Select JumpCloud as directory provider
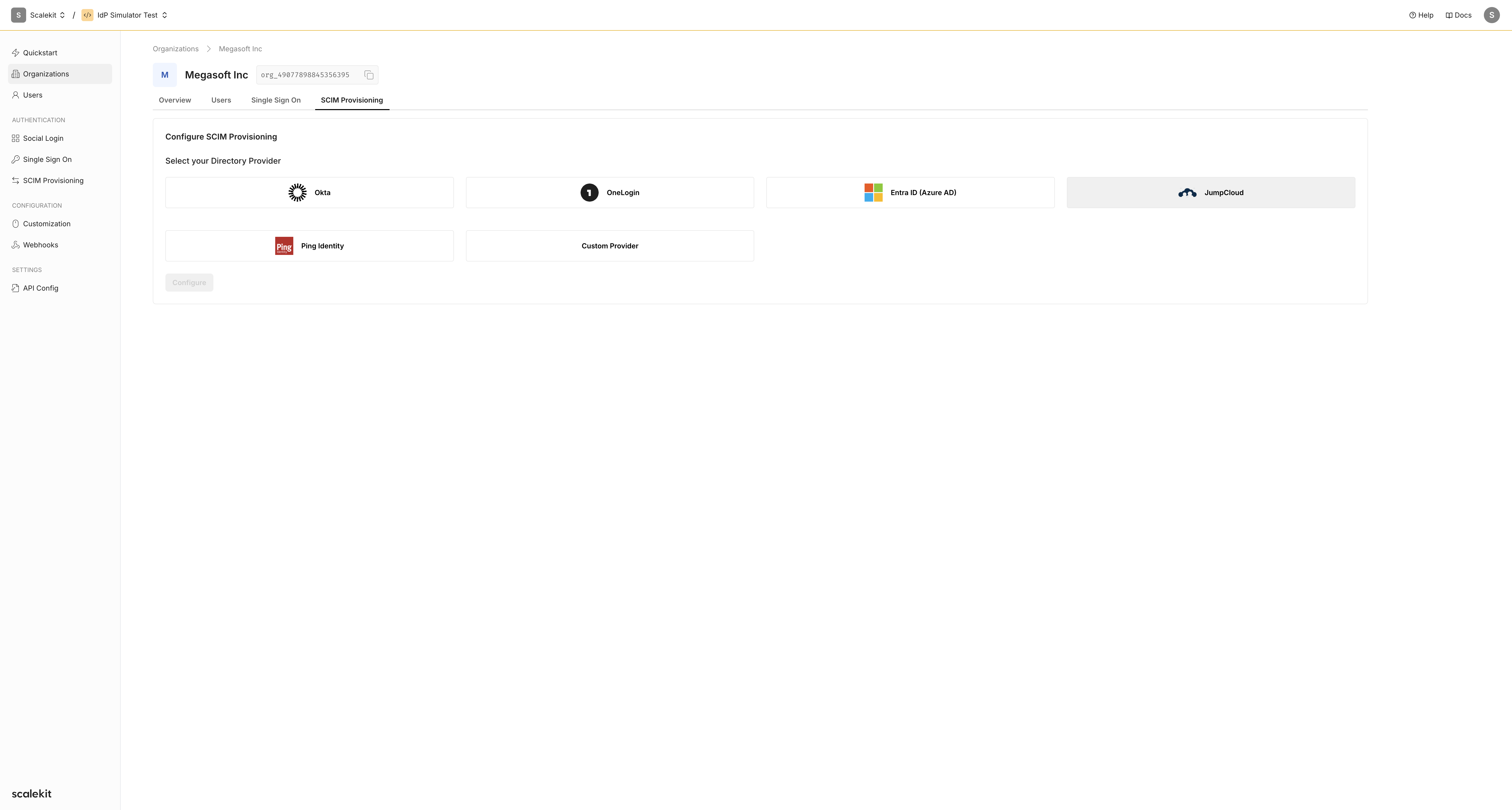 (x=1211, y=193)
